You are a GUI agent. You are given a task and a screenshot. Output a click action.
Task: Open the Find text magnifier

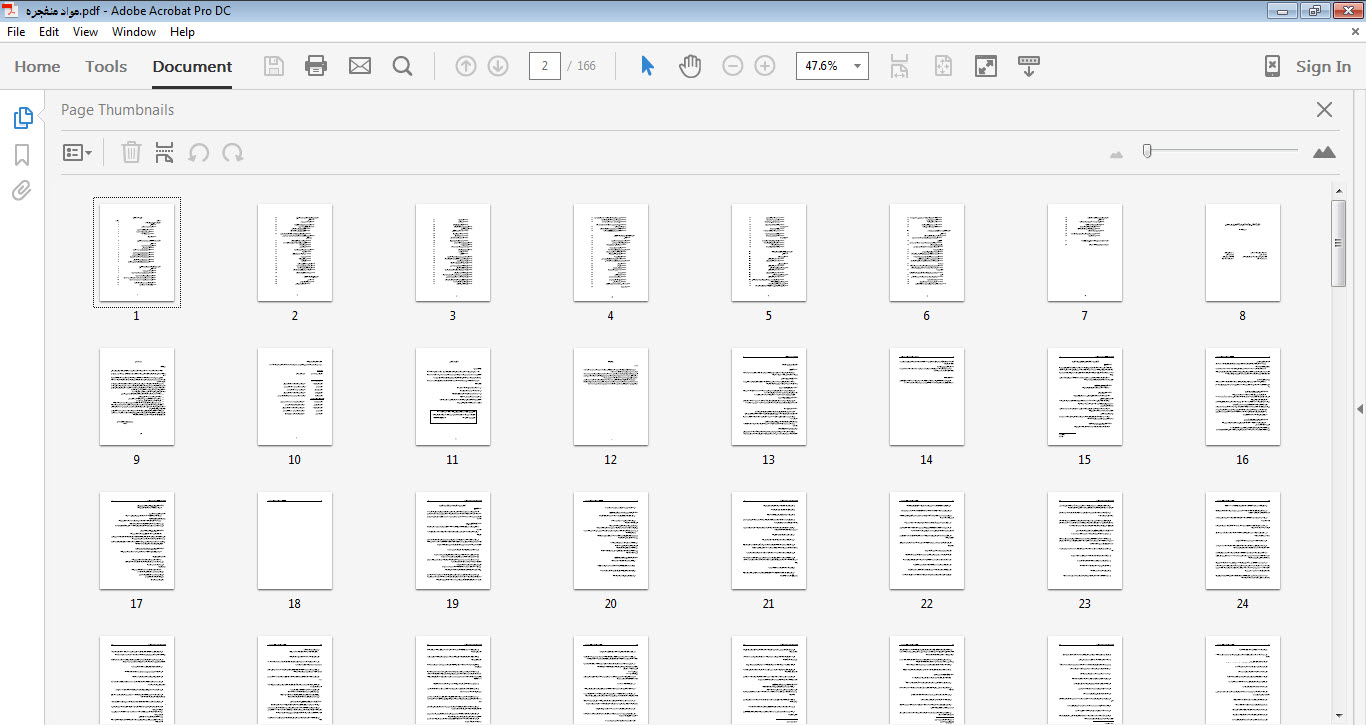coord(403,66)
